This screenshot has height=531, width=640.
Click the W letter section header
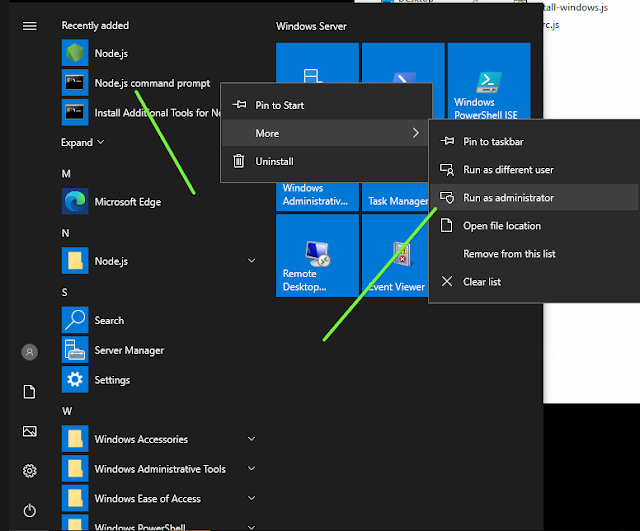(x=67, y=411)
